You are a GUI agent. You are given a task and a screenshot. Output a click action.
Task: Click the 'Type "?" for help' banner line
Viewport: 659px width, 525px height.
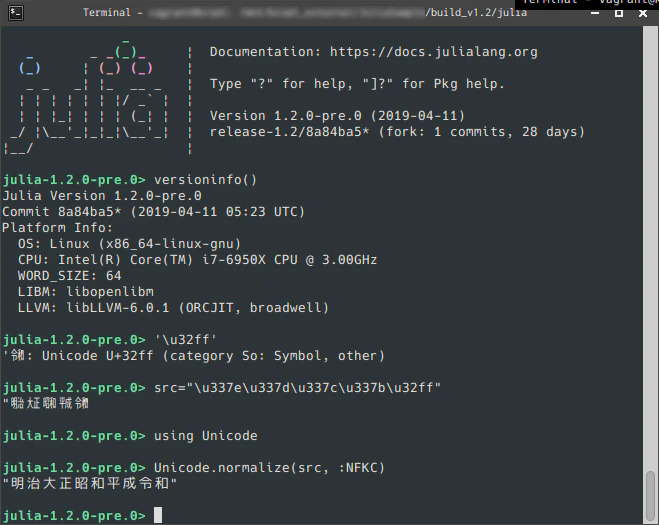click(x=357, y=84)
